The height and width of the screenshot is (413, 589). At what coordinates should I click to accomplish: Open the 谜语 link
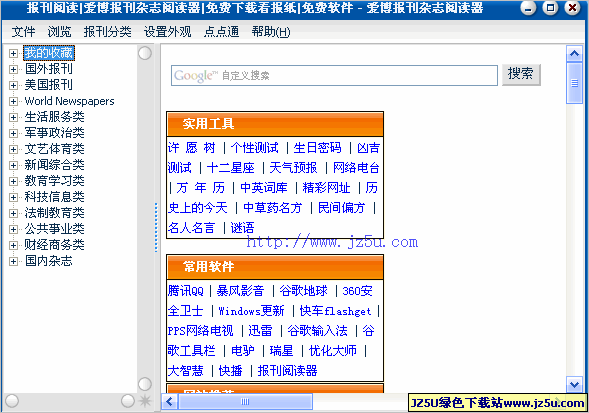(242, 227)
